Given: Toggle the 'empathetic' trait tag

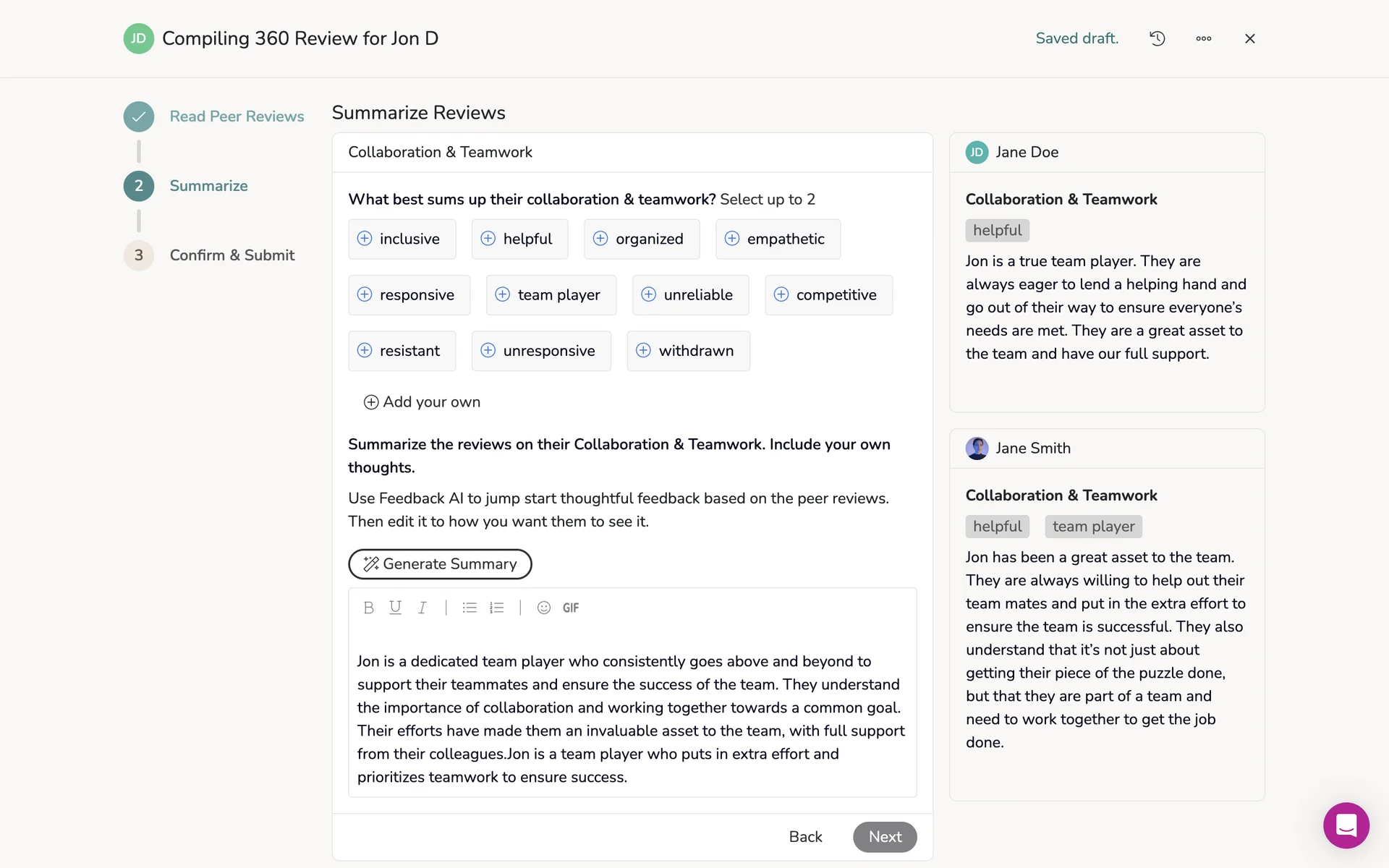Looking at the screenshot, I should [x=778, y=239].
